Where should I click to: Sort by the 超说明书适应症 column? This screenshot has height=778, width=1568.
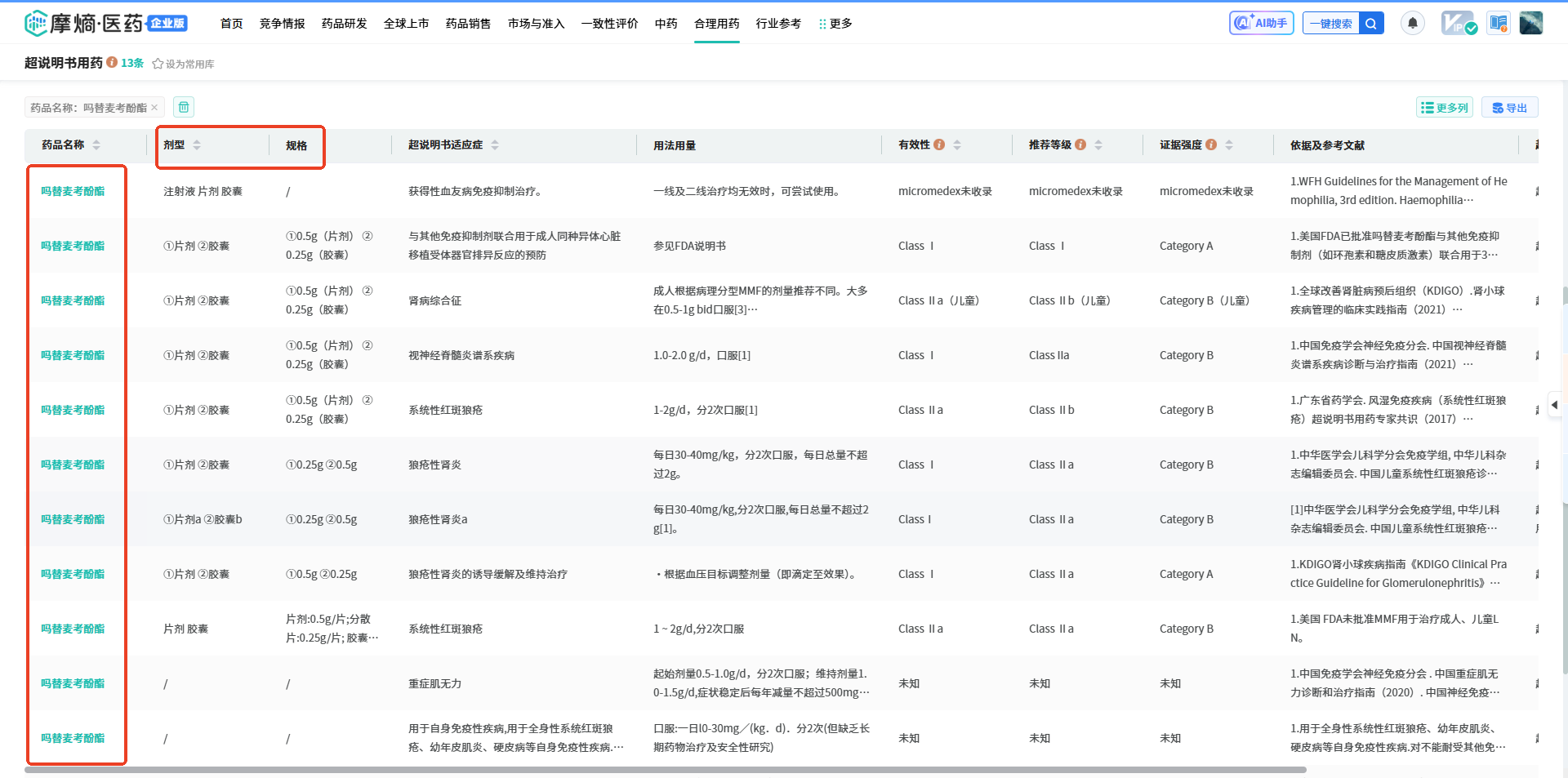495,144
